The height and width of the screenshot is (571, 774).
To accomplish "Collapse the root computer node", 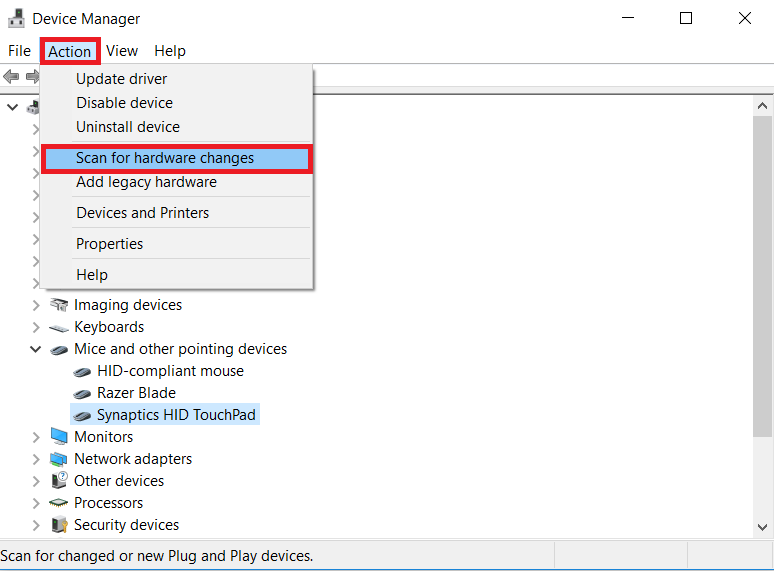I will pos(13,107).
